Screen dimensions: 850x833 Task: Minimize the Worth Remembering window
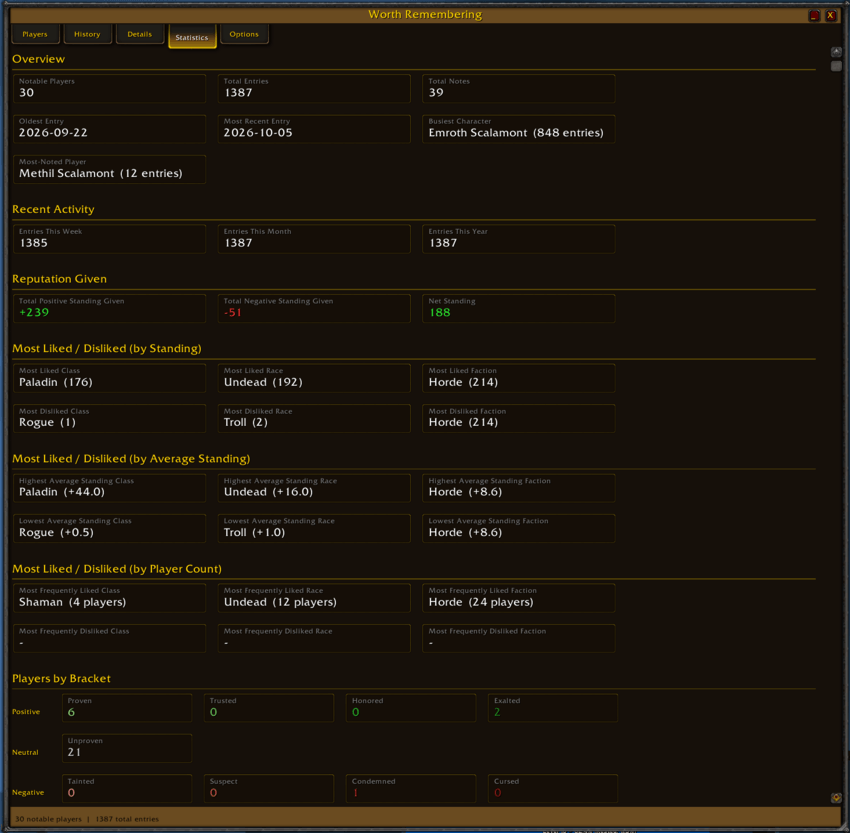pos(814,15)
